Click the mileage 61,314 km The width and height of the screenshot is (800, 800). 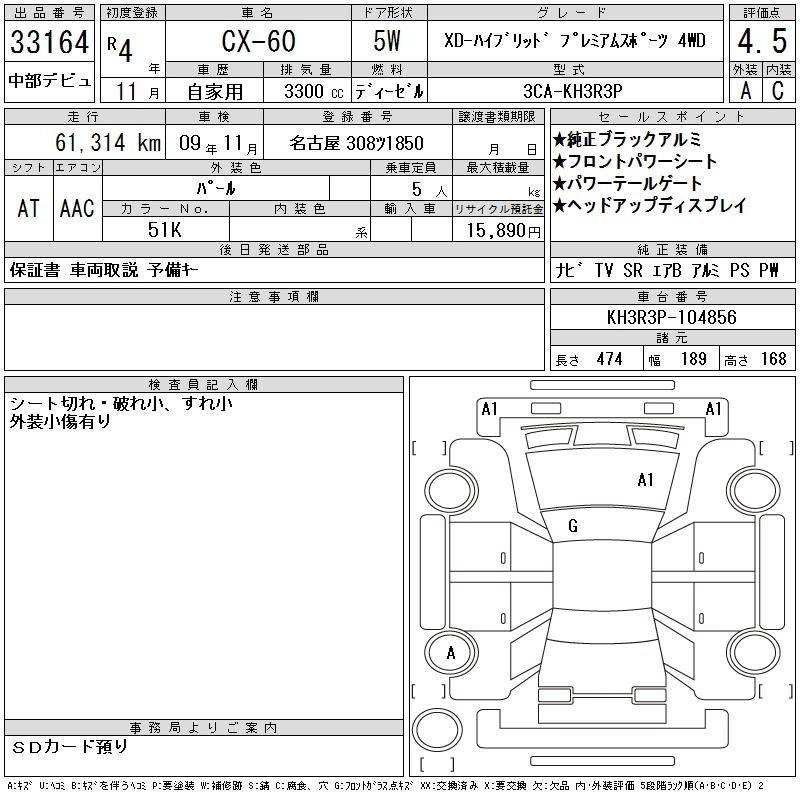coord(108,143)
